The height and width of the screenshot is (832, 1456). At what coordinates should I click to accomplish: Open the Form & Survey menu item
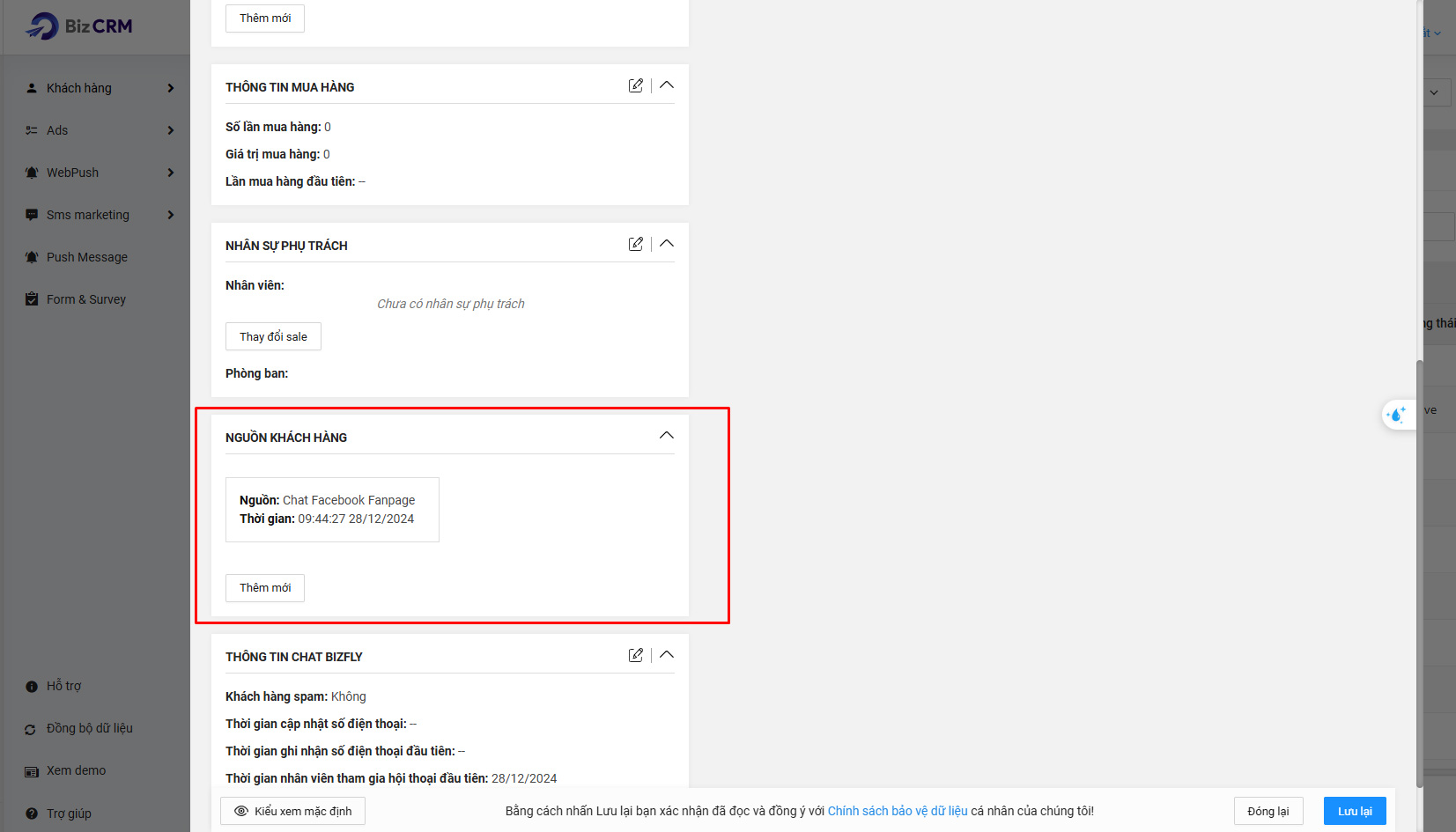point(85,299)
